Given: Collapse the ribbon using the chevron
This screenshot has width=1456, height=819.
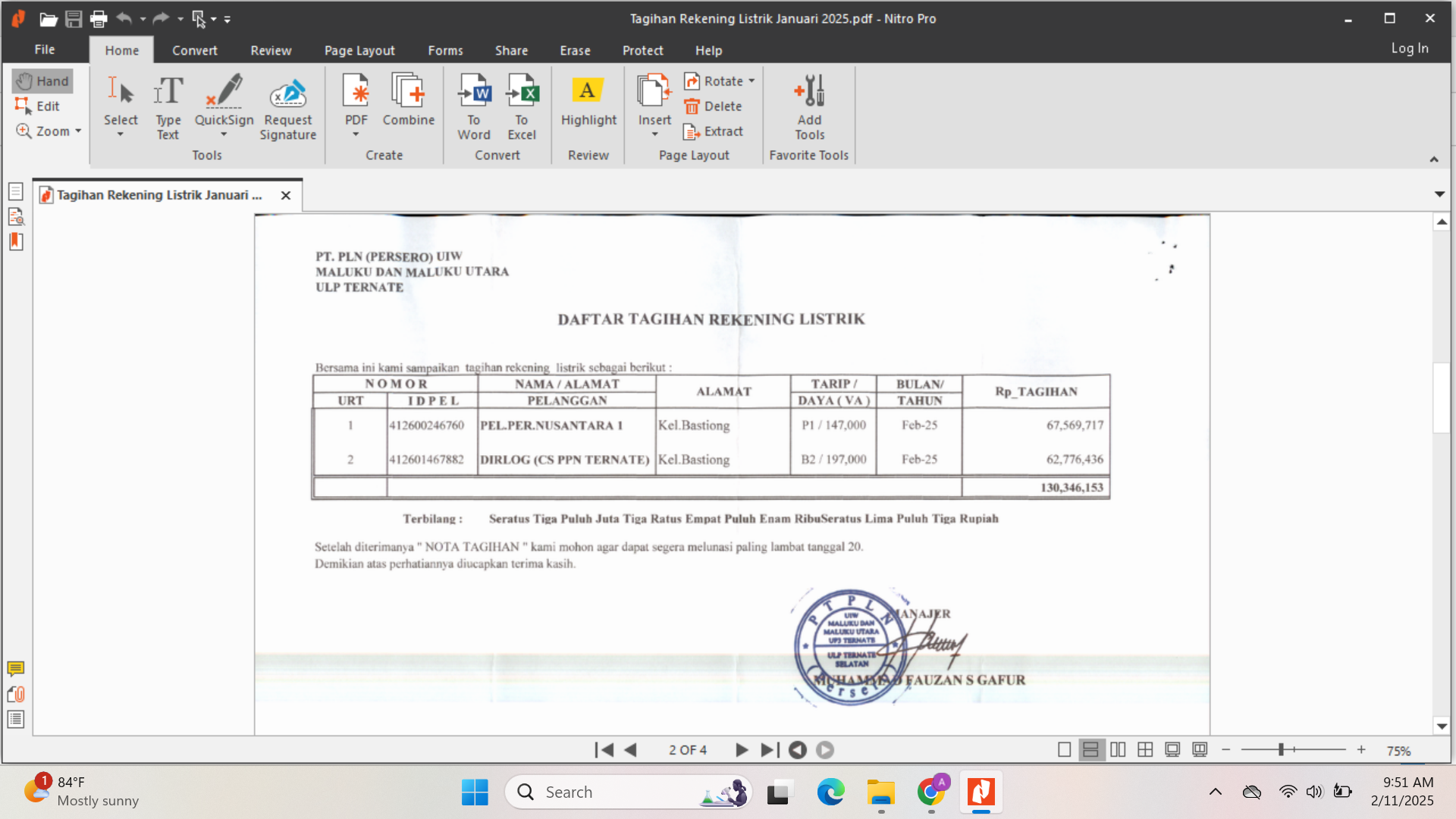Looking at the screenshot, I should [1433, 159].
